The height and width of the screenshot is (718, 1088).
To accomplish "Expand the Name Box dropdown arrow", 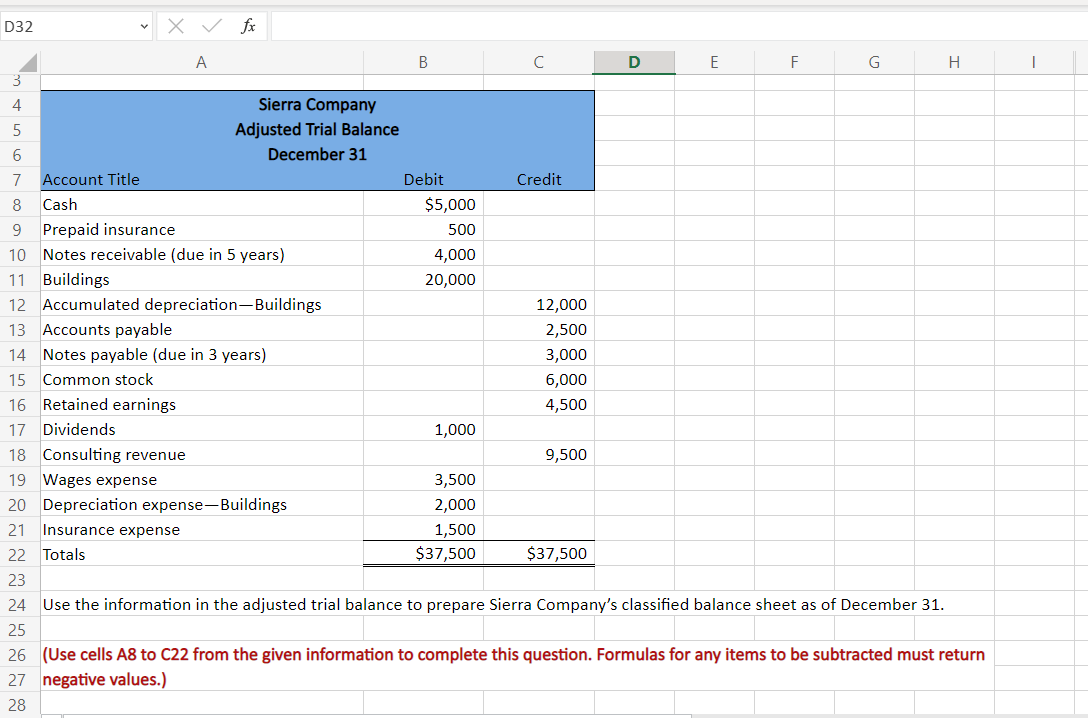I will (144, 27).
